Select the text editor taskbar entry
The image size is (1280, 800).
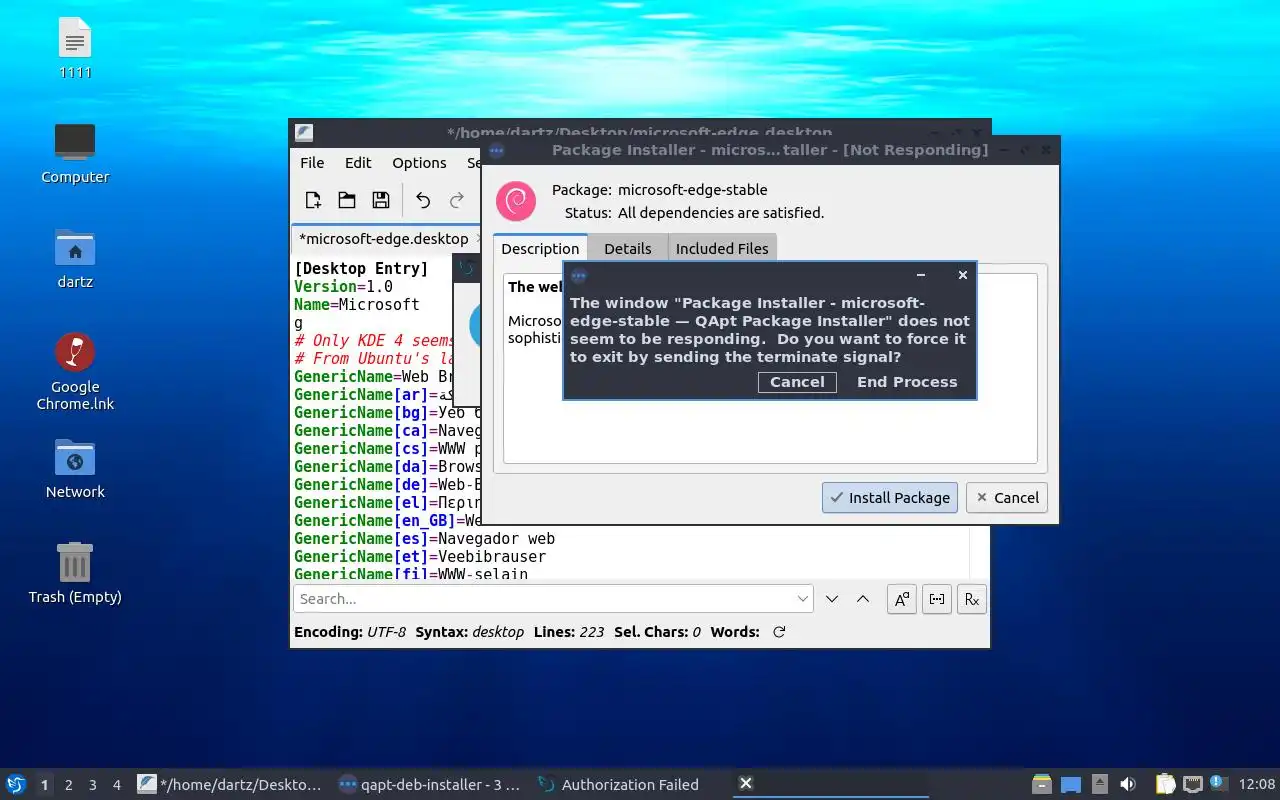coord(232,784)
